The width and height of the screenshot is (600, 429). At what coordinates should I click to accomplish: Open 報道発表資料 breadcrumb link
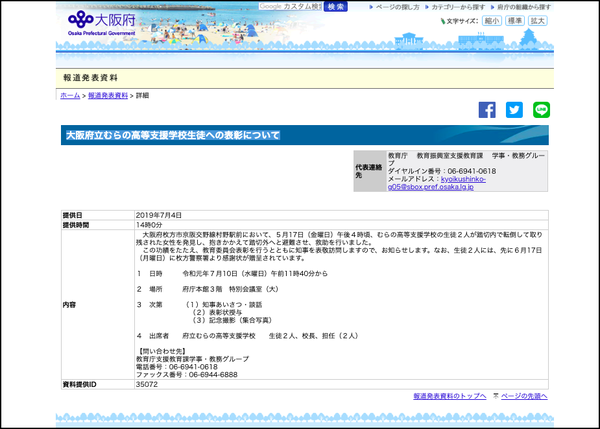coord(108,95)
